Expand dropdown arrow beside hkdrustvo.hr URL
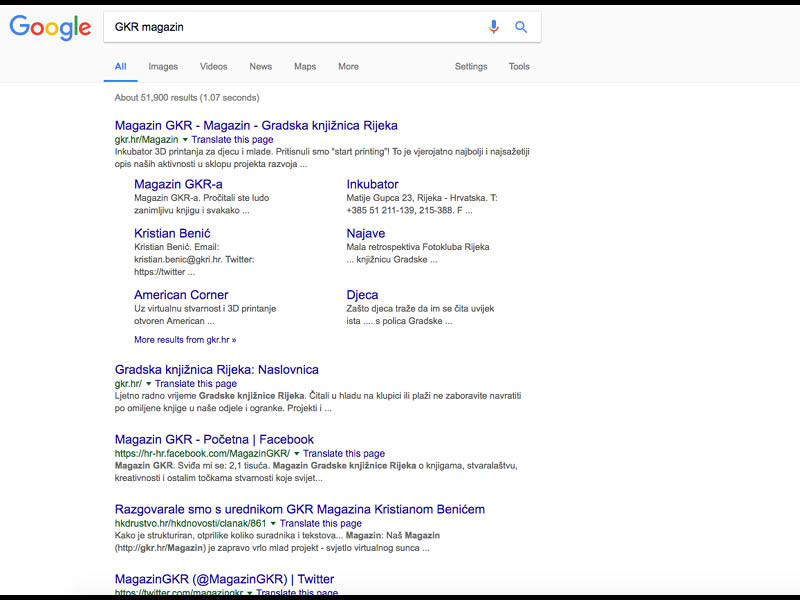800x600 pixels. coord(273,523)
